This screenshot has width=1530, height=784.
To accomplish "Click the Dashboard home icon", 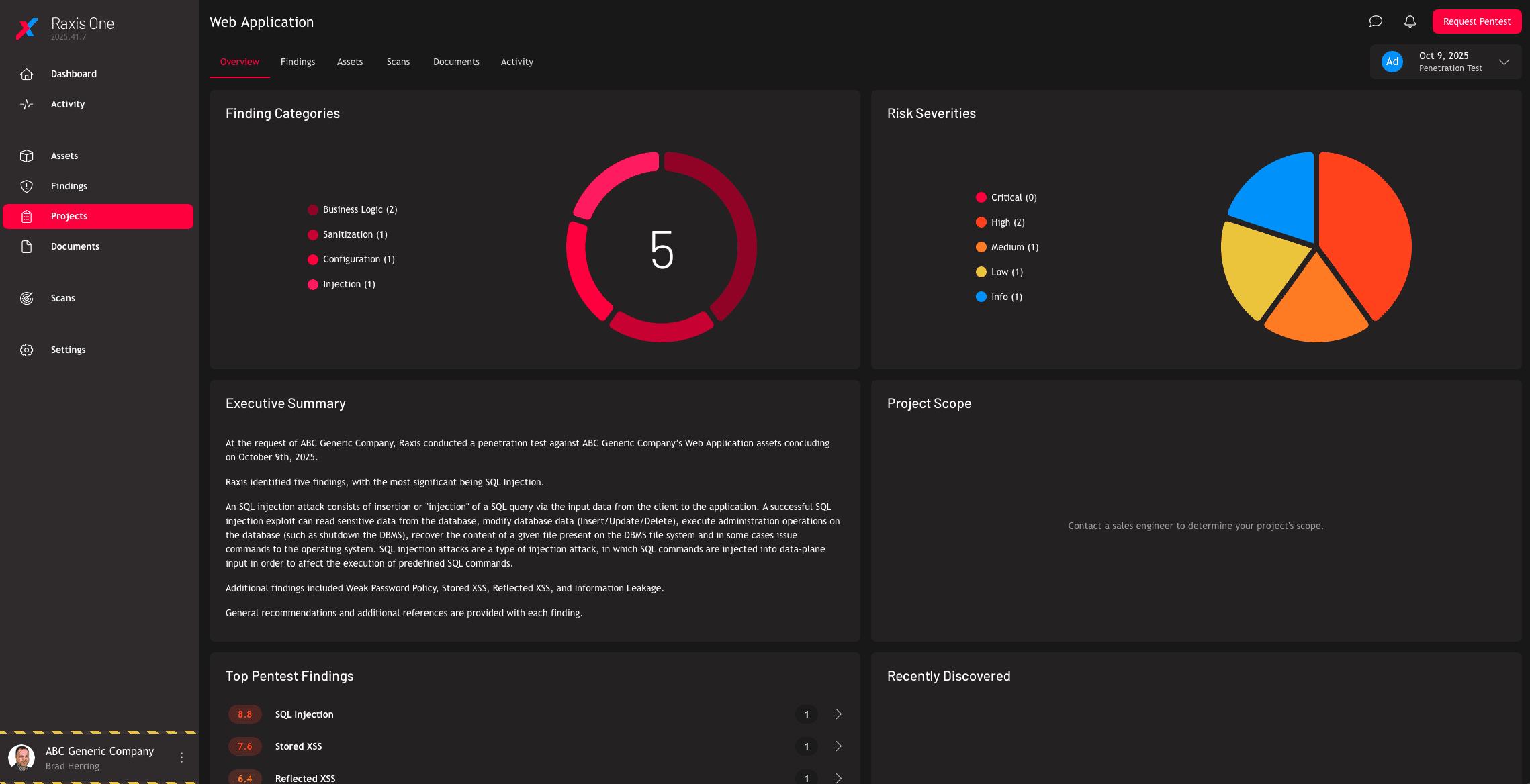I will pos(27,74).
